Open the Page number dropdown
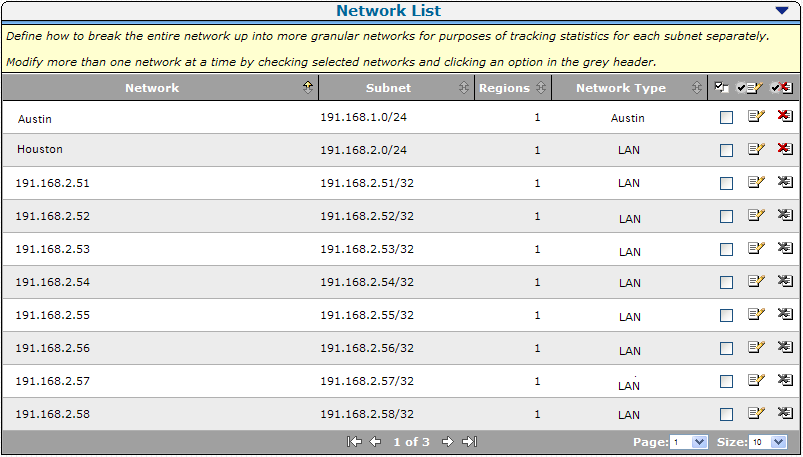The image size is (803, 457). (x=688, y=441)
